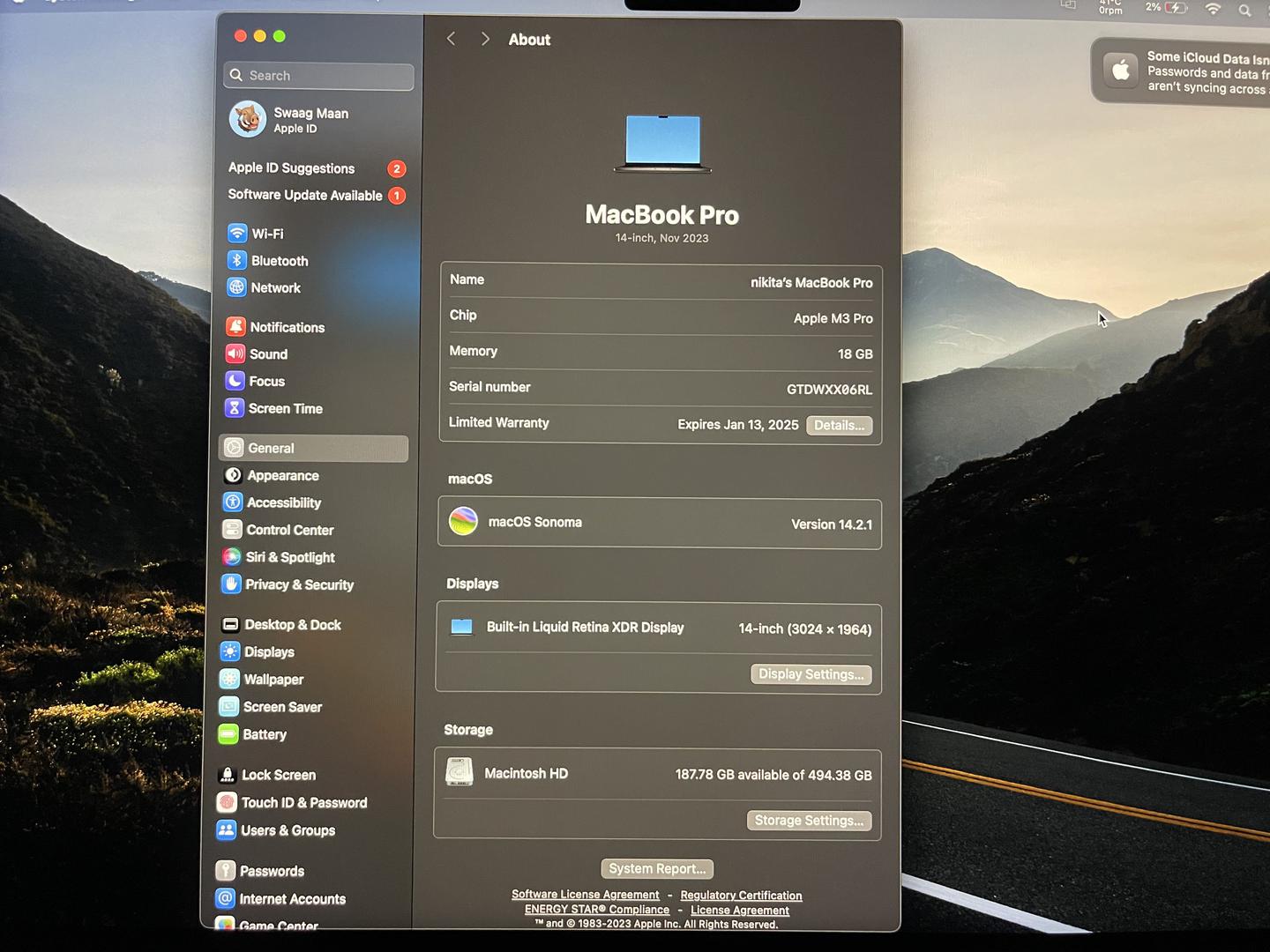Click the macOS Sonoma logo icon

pyautogui.click(x=464, y=521)
